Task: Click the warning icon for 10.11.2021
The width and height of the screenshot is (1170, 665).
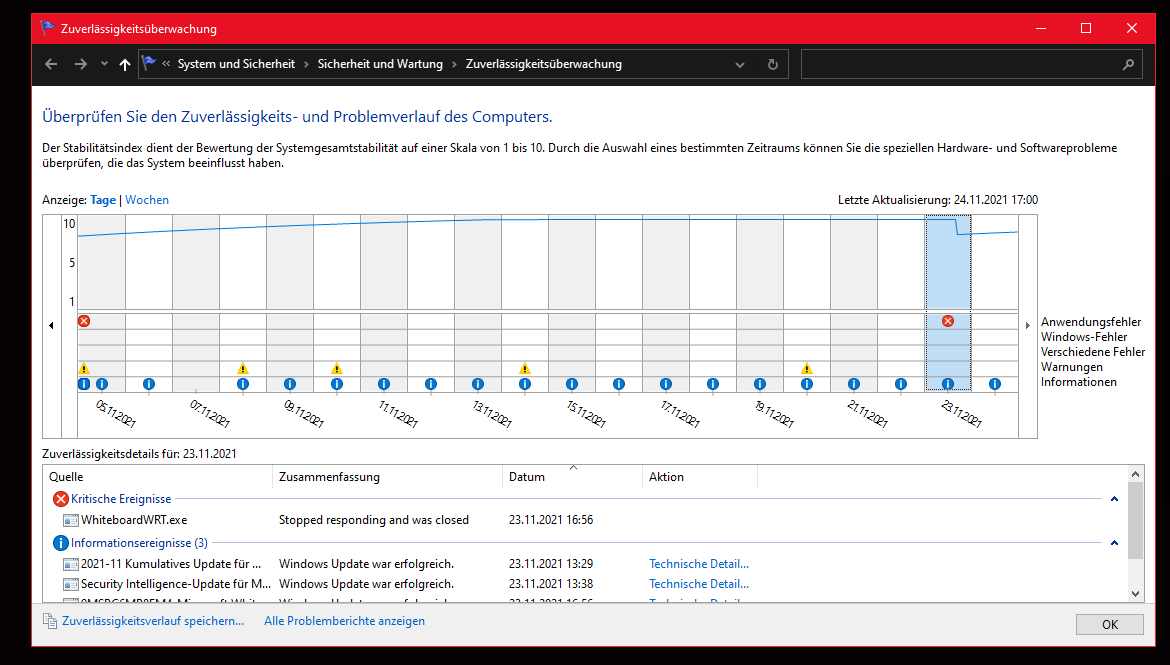Action: click(337, 368)
